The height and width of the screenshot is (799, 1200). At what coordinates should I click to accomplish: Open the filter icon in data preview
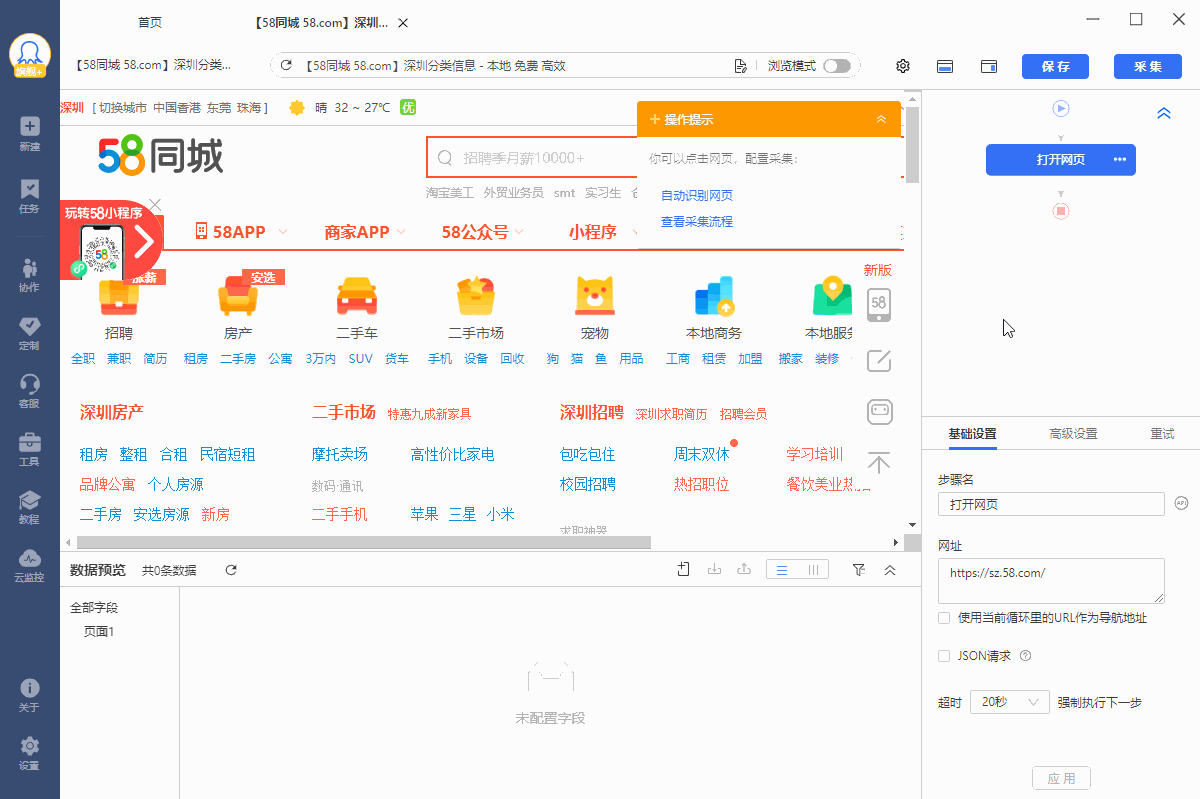tap(859, 569)
